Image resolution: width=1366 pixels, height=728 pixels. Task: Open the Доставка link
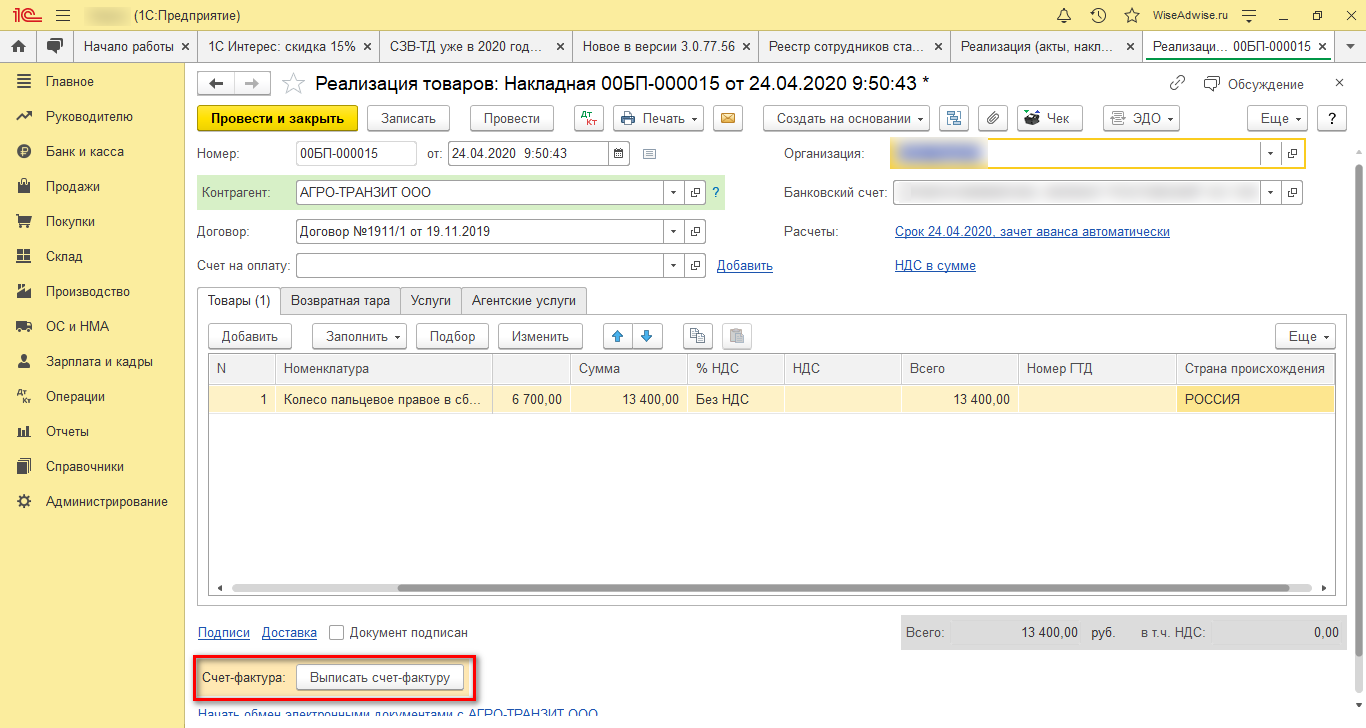pos(289,632)
